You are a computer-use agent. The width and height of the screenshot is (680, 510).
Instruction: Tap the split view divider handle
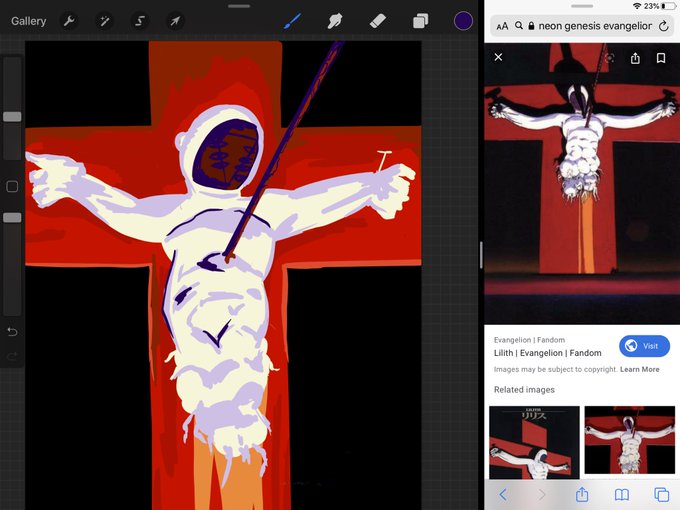(481, 255)
